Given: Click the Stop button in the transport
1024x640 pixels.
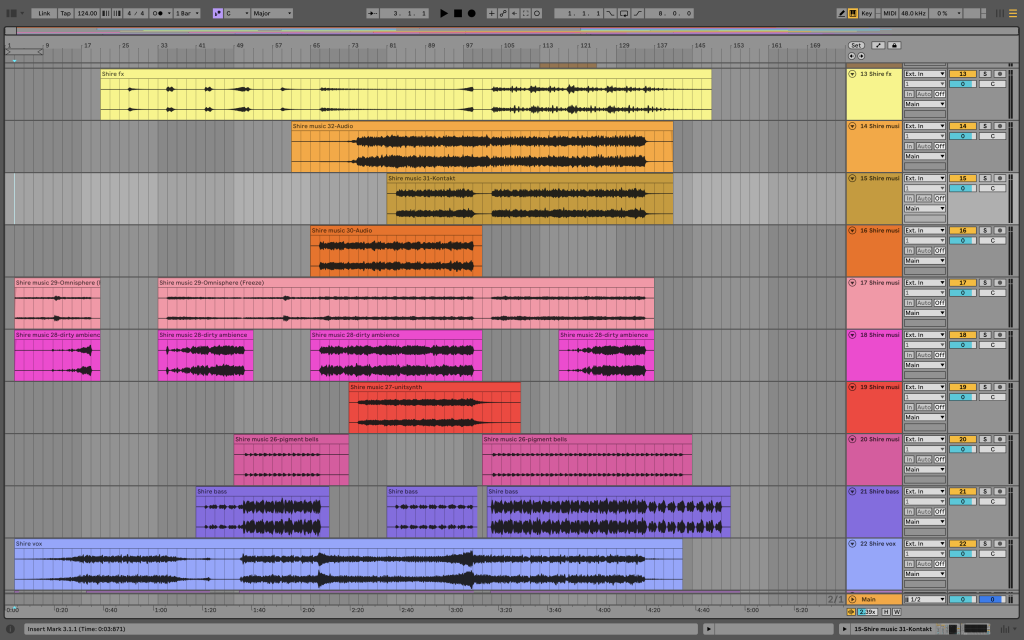Looking at the screenshot, I should [458, 13].
